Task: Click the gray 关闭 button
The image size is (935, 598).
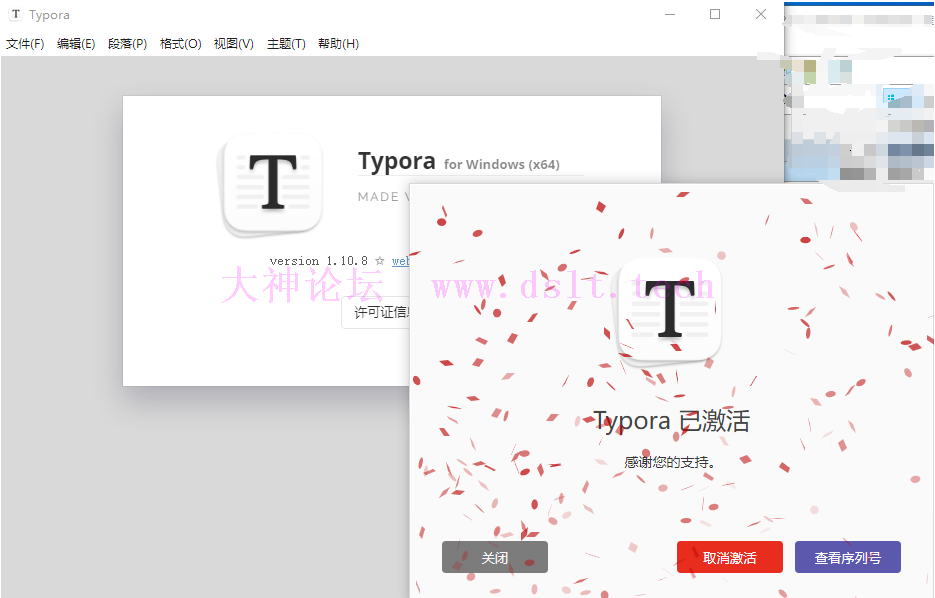Action: click(x=495, y=557)
